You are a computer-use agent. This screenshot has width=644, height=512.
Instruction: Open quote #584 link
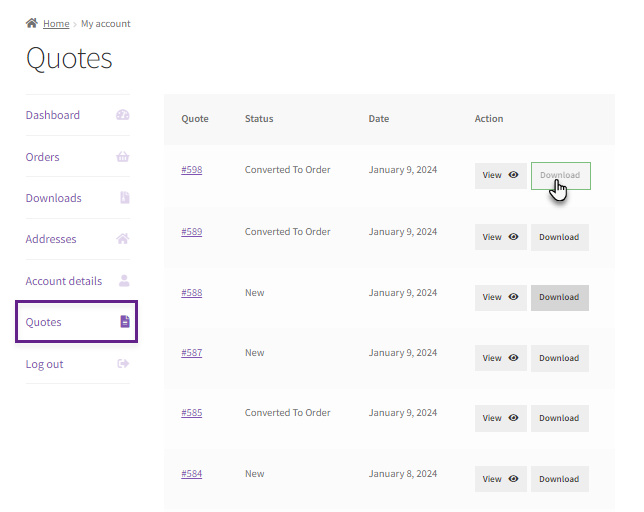191,474
